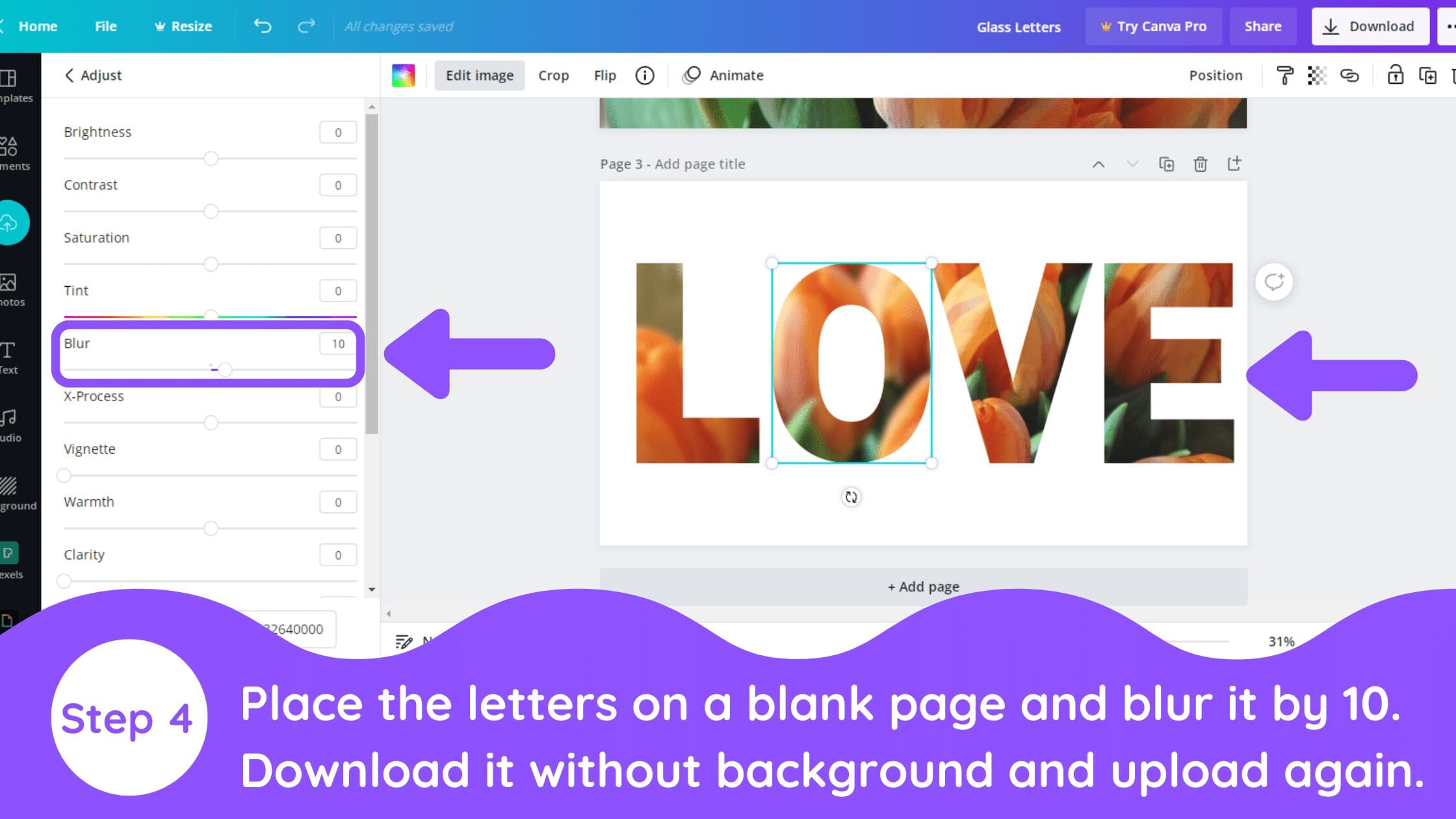Viewport: 1456px width, 819px height.
Task: Click the transparency grid icon
Action: coord(1317,75)
